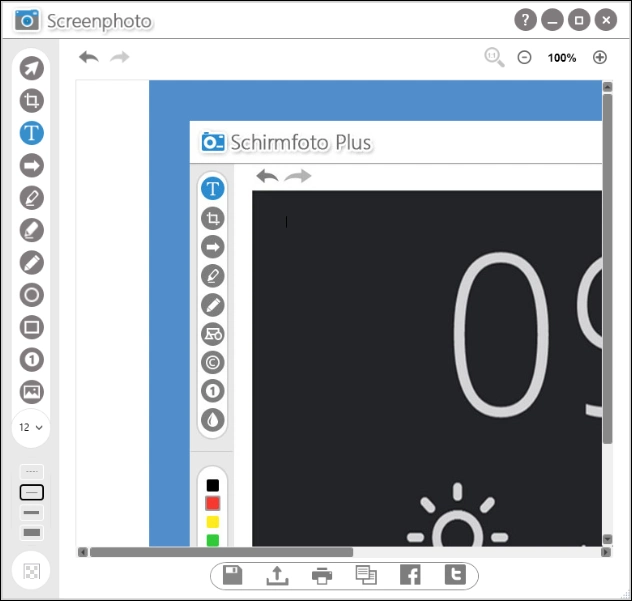This screenshot has height=601, width=632.
Task: Print the screenshot
Action: [321, 575]
